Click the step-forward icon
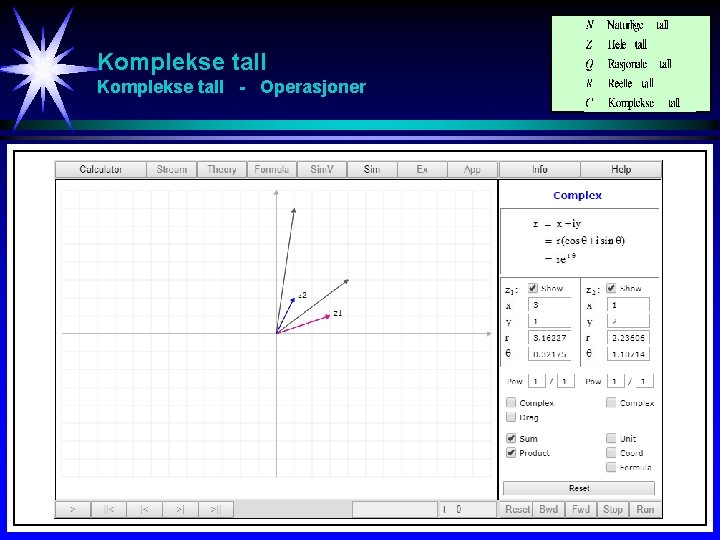 coord(180,509)
